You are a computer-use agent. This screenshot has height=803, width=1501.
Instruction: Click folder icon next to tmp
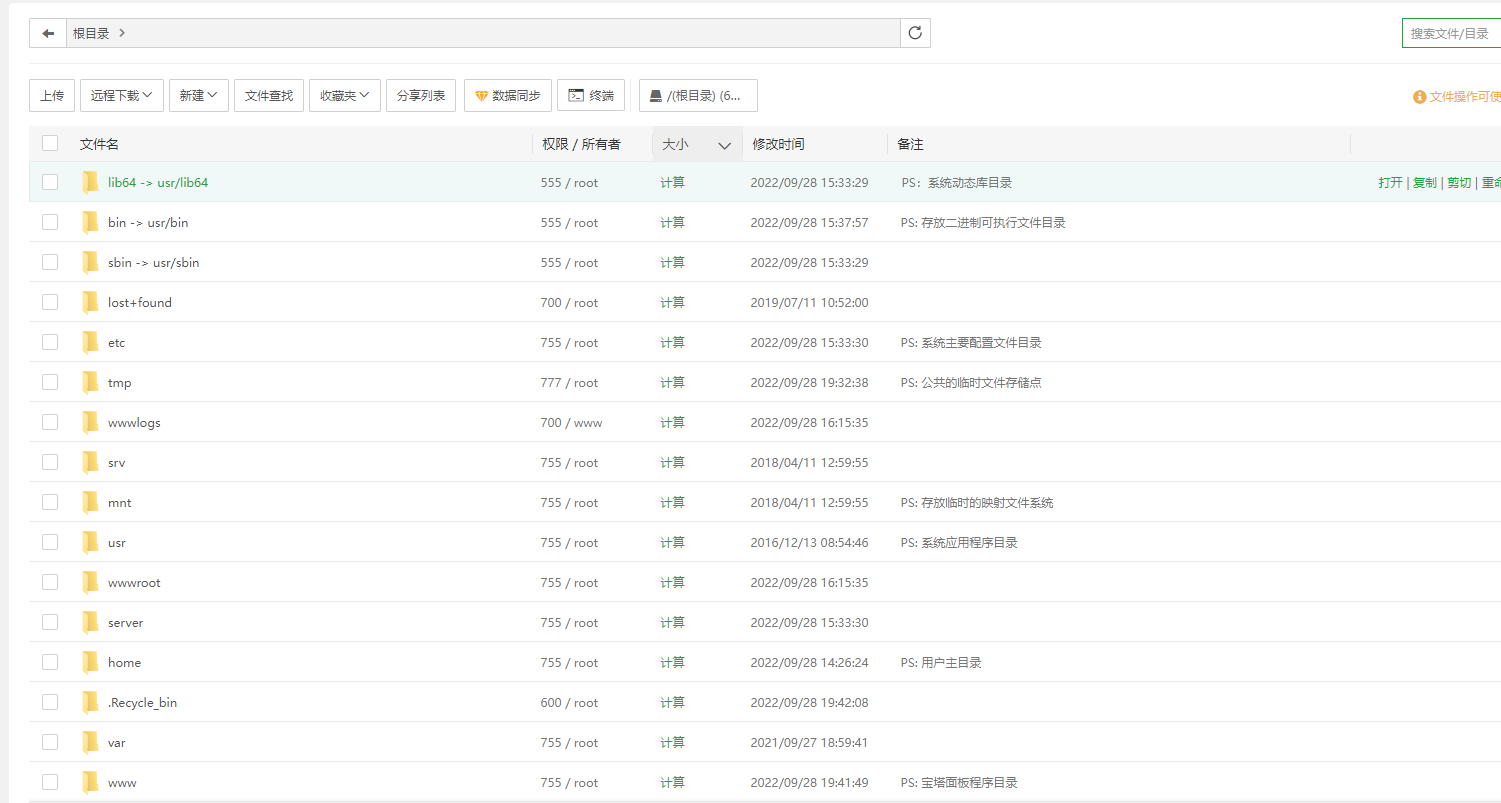coord(91,382)
